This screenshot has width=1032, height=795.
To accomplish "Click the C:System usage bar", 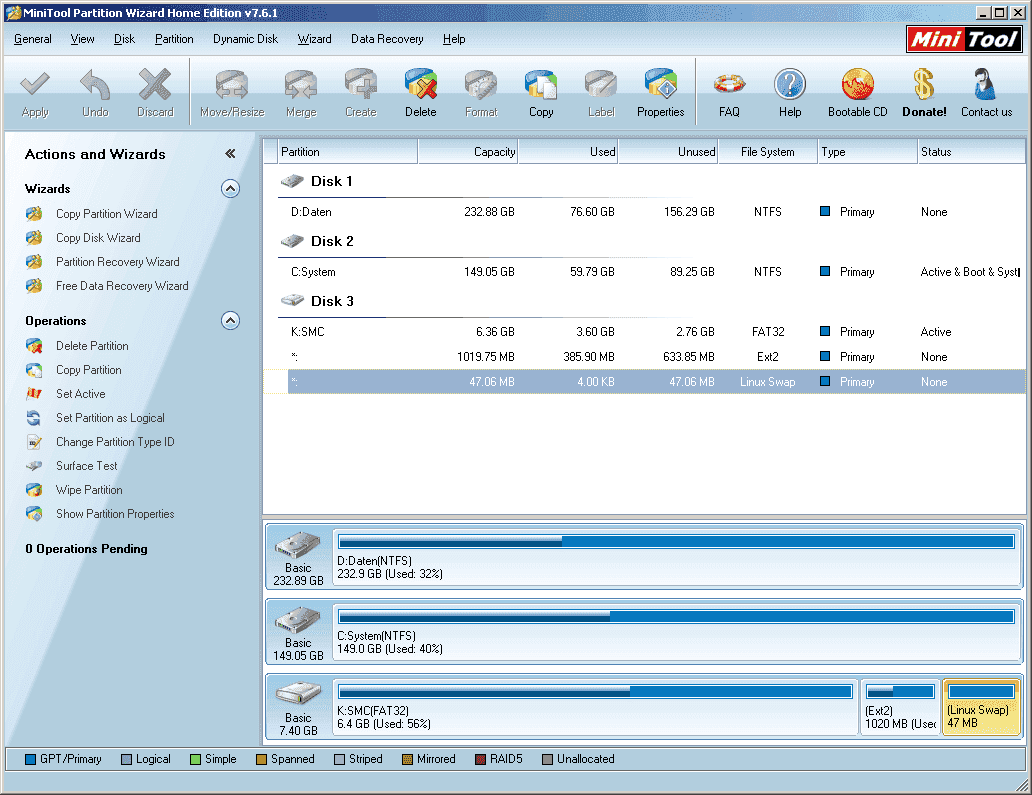I will (x=676, y=617).
